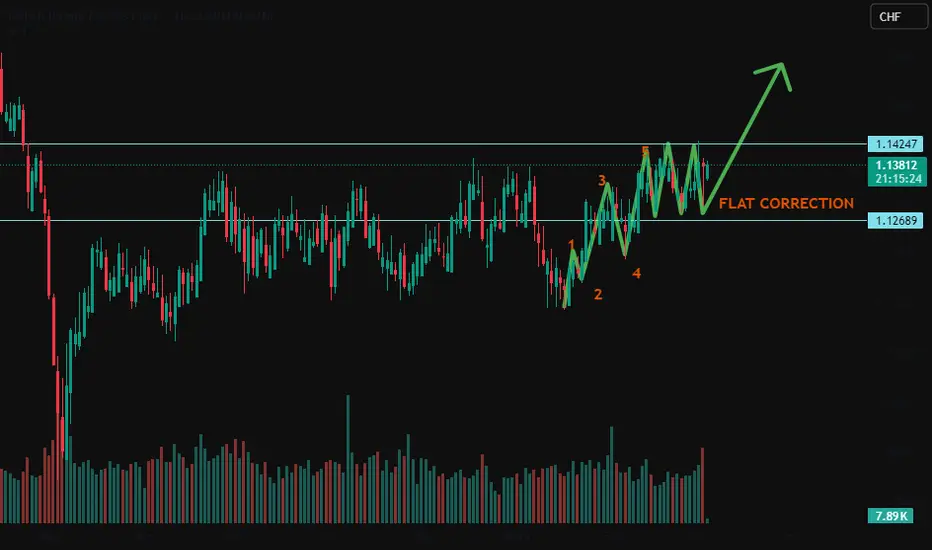Select the wave label 2
Image resolution: width=932 pixels, height=550 pixels.
(x=598, y=294)
